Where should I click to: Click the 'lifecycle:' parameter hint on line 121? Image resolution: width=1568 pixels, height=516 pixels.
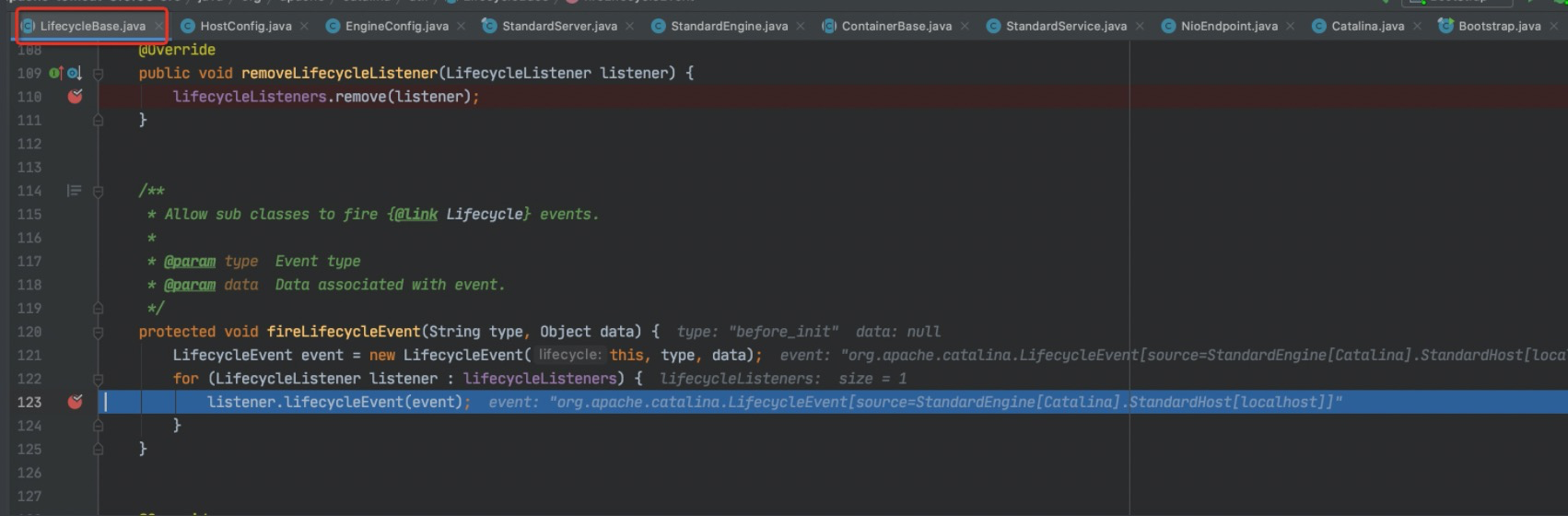(569, 355)
